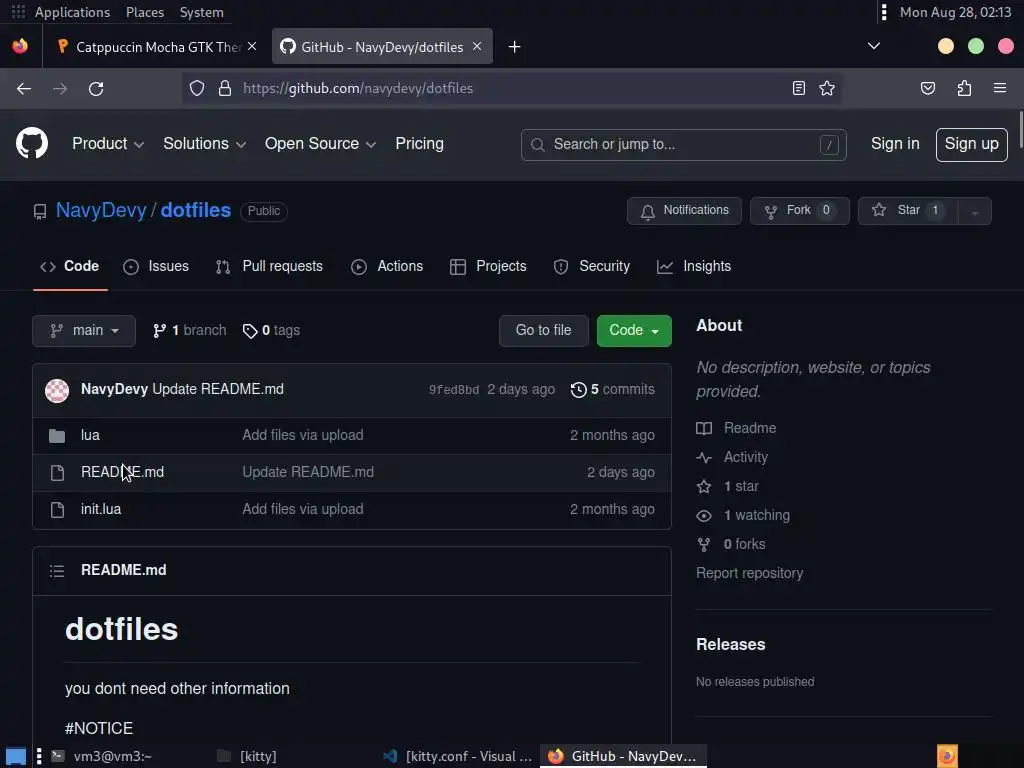Screen dimensions: 1024x768
Task: Switch to the Issues tab
Action: coord(156,266)
